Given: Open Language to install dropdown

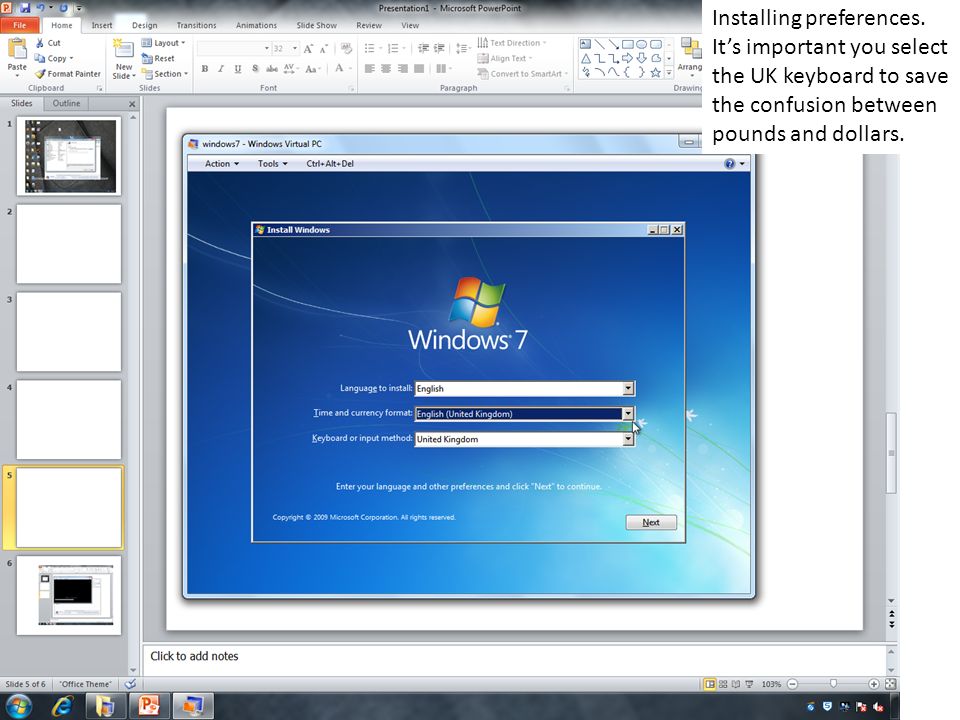Looking at the screenshot, I should coord(628,388).
